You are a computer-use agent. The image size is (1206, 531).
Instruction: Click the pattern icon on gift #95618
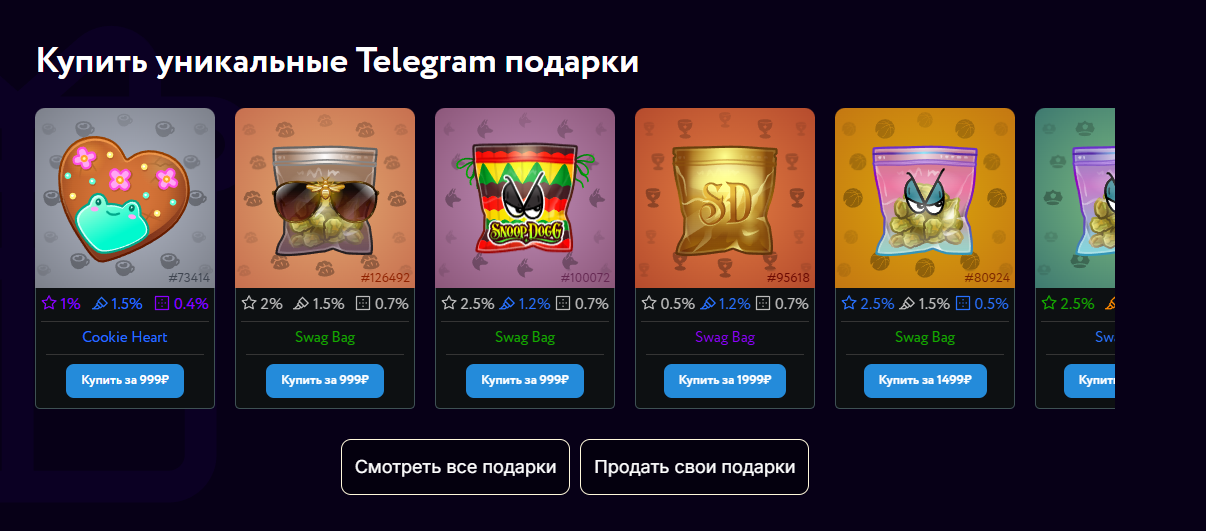pyautogui.click(x=763, y=303)
